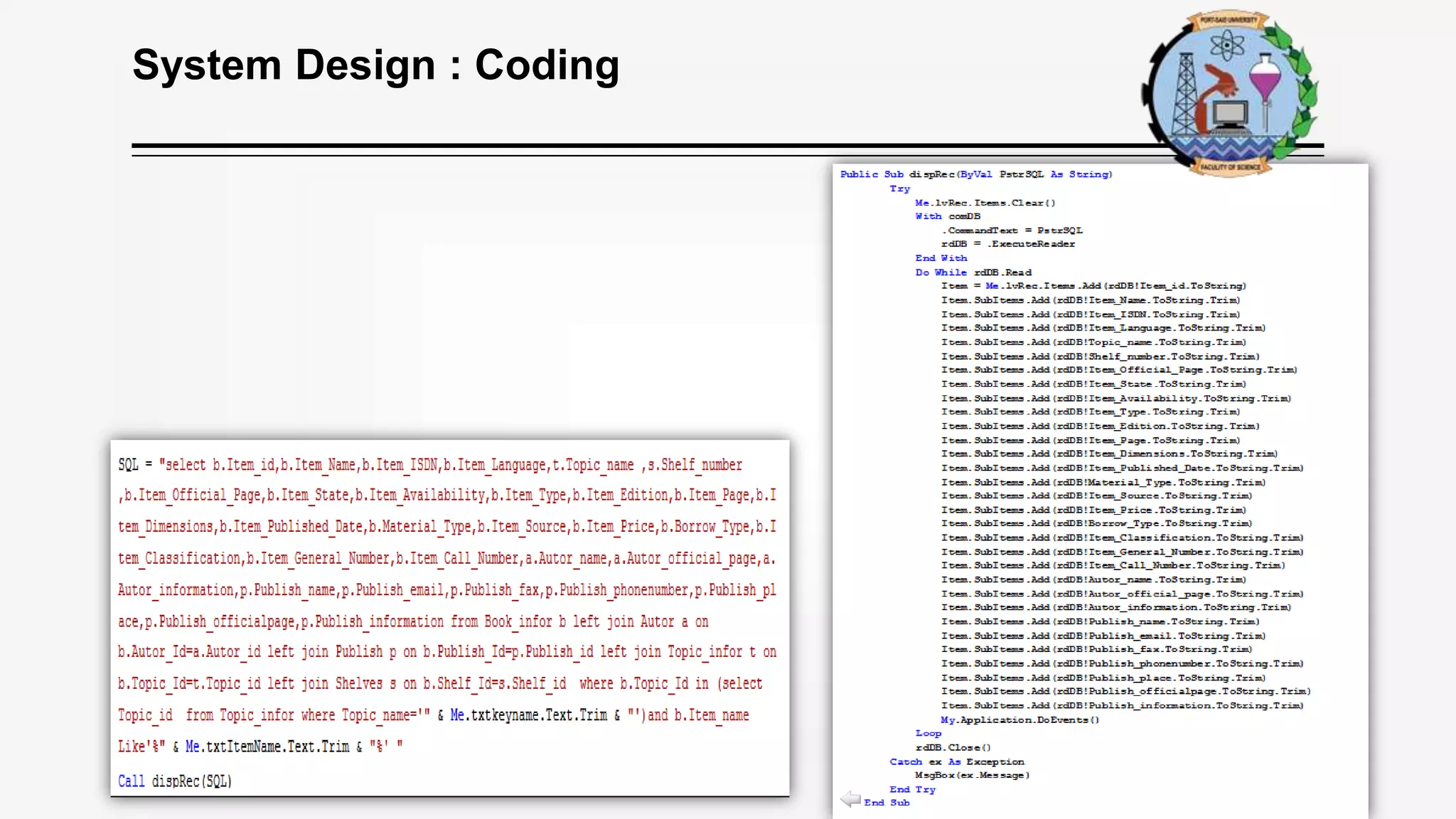Click the 'End With' line
Image resolution: width=1456 pixels, height=819 pixels.
pos(941,258)
